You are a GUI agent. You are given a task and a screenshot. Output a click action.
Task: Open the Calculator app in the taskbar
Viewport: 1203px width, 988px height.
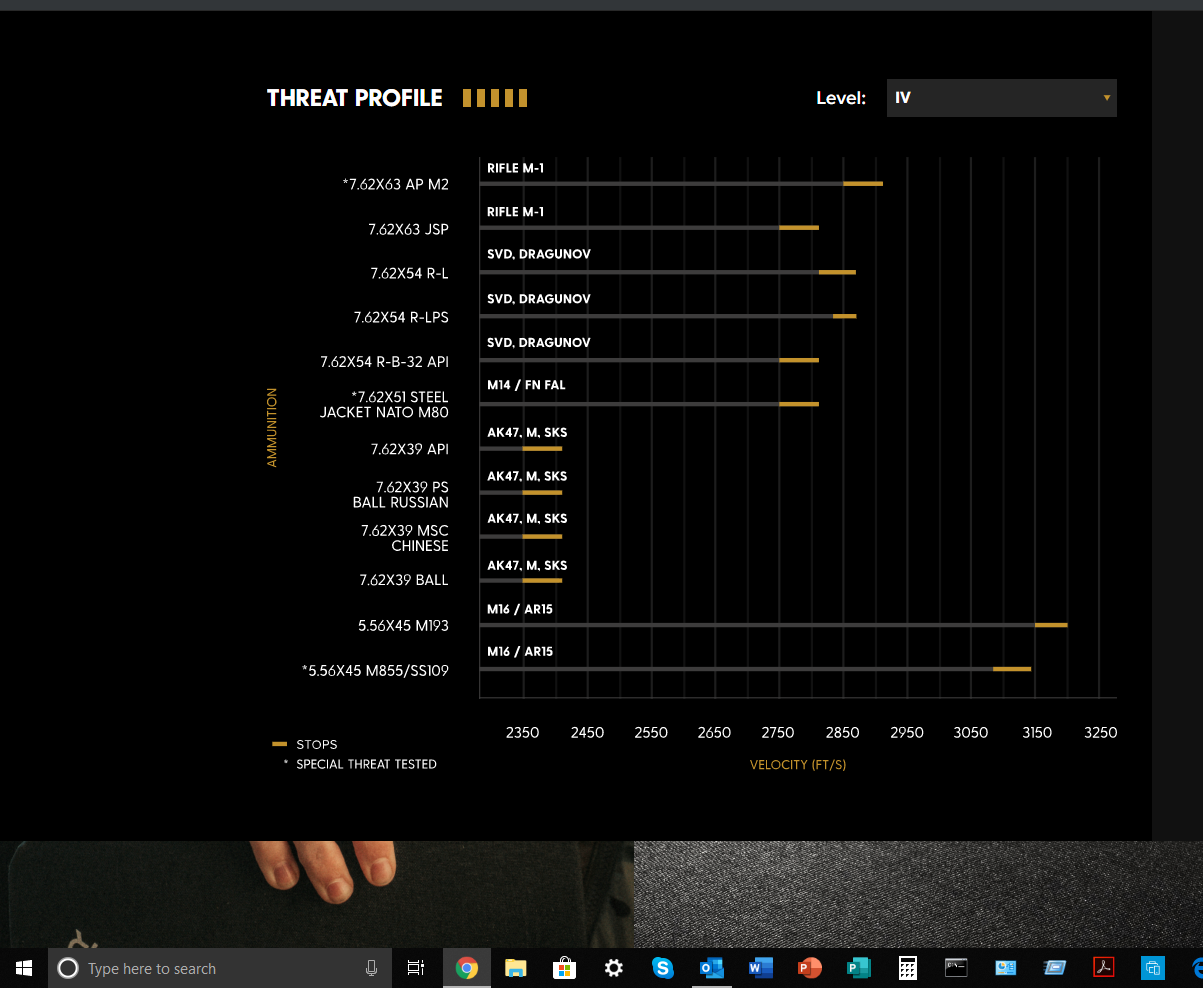point(907,968)
